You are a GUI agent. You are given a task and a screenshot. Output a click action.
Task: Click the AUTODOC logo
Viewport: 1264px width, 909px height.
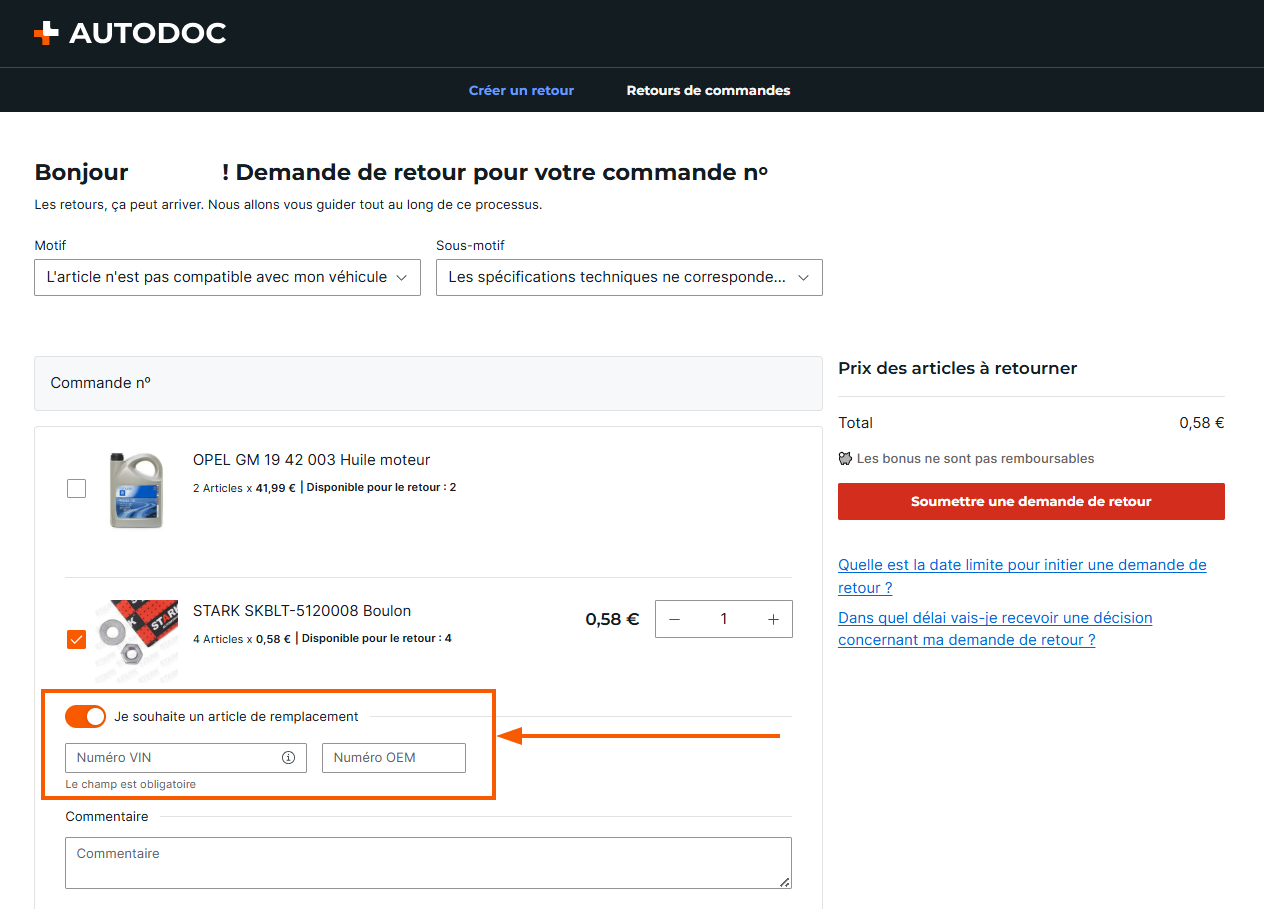tap(130, 33)
